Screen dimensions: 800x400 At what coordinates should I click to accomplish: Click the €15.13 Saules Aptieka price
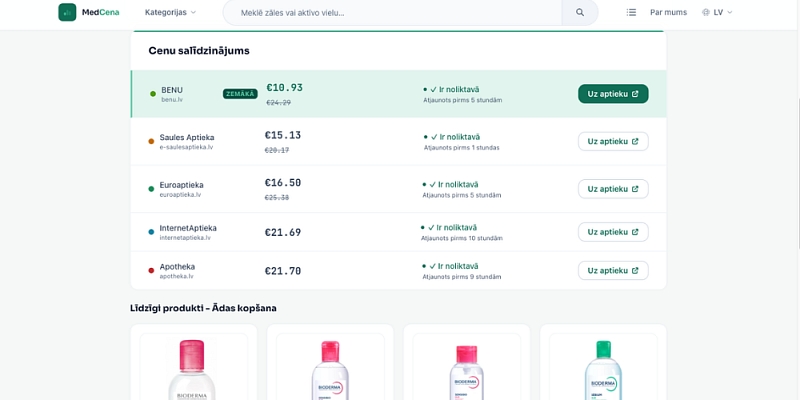[283, 135]
